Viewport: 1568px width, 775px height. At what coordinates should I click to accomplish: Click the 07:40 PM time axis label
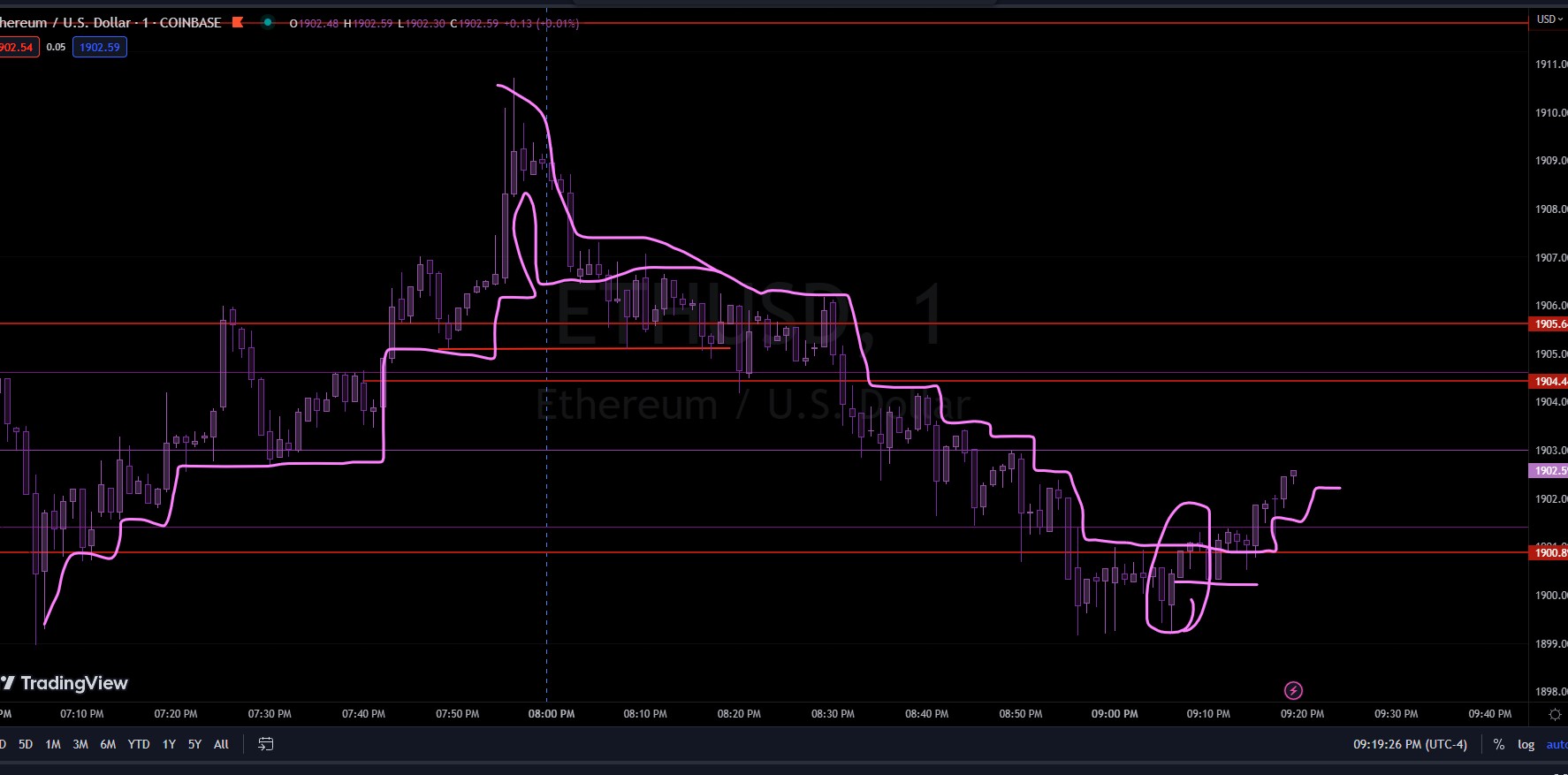pos(363,713)
